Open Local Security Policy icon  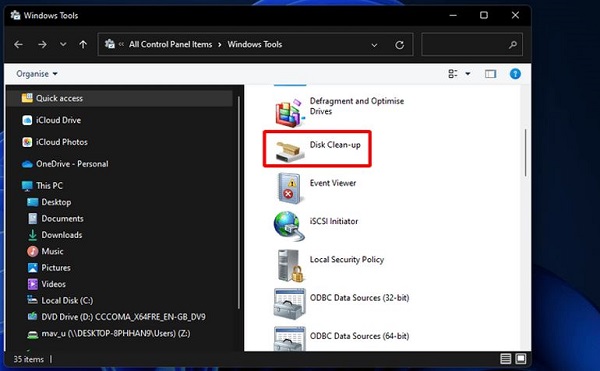pos(290,265)
